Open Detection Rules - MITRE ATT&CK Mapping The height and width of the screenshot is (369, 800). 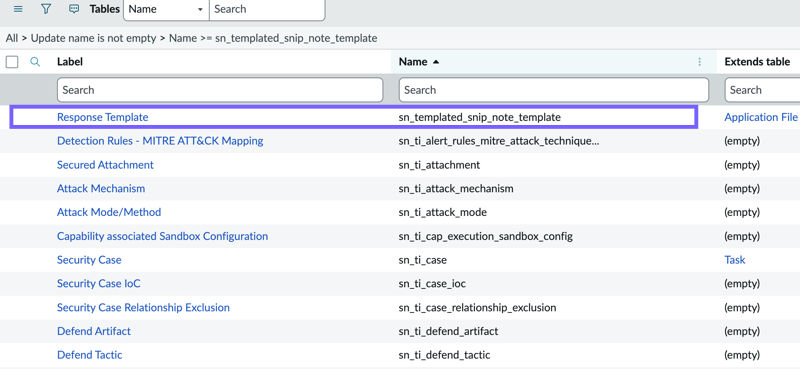[x=160, y=140]
